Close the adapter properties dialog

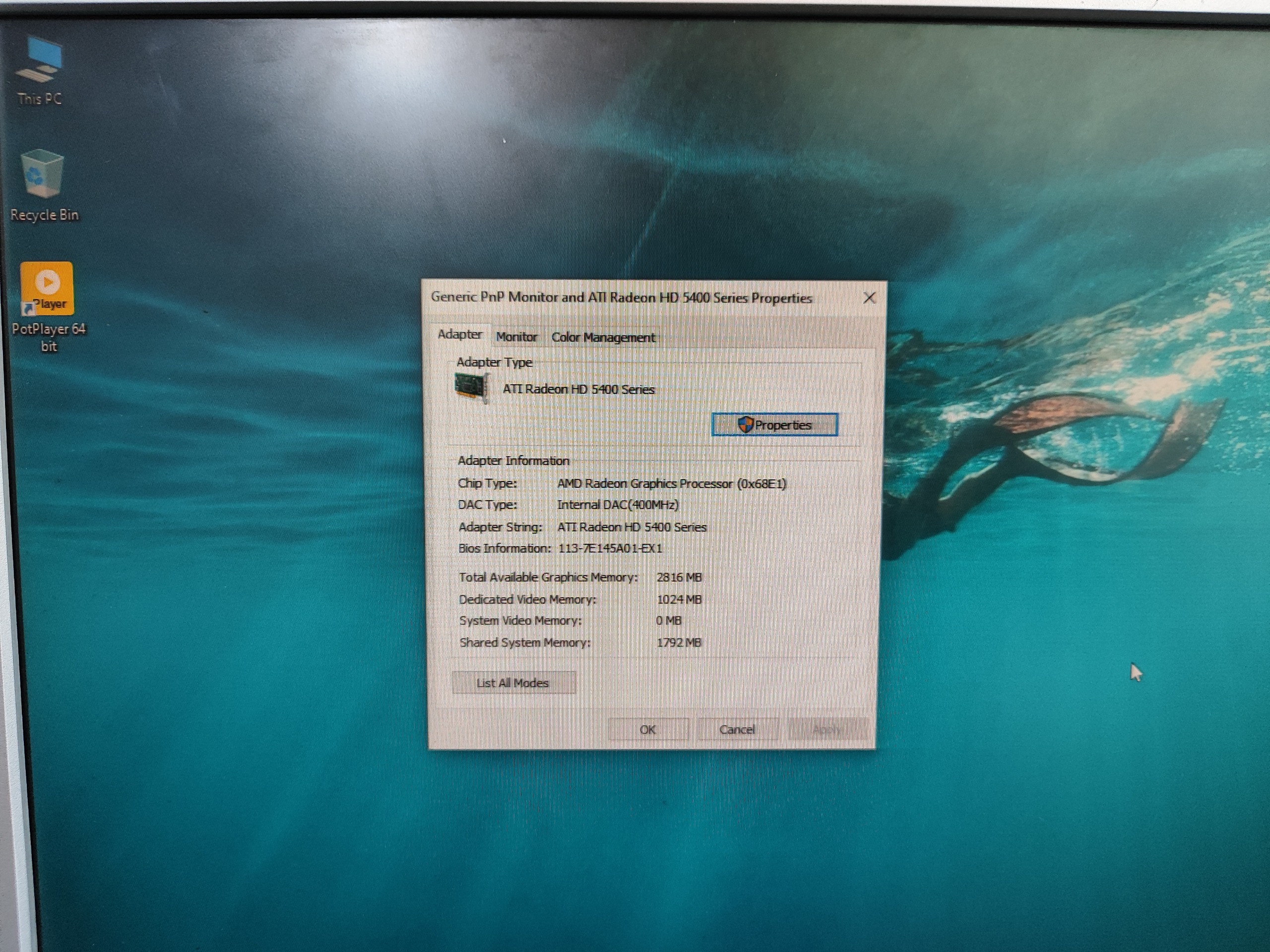[869, 298]
